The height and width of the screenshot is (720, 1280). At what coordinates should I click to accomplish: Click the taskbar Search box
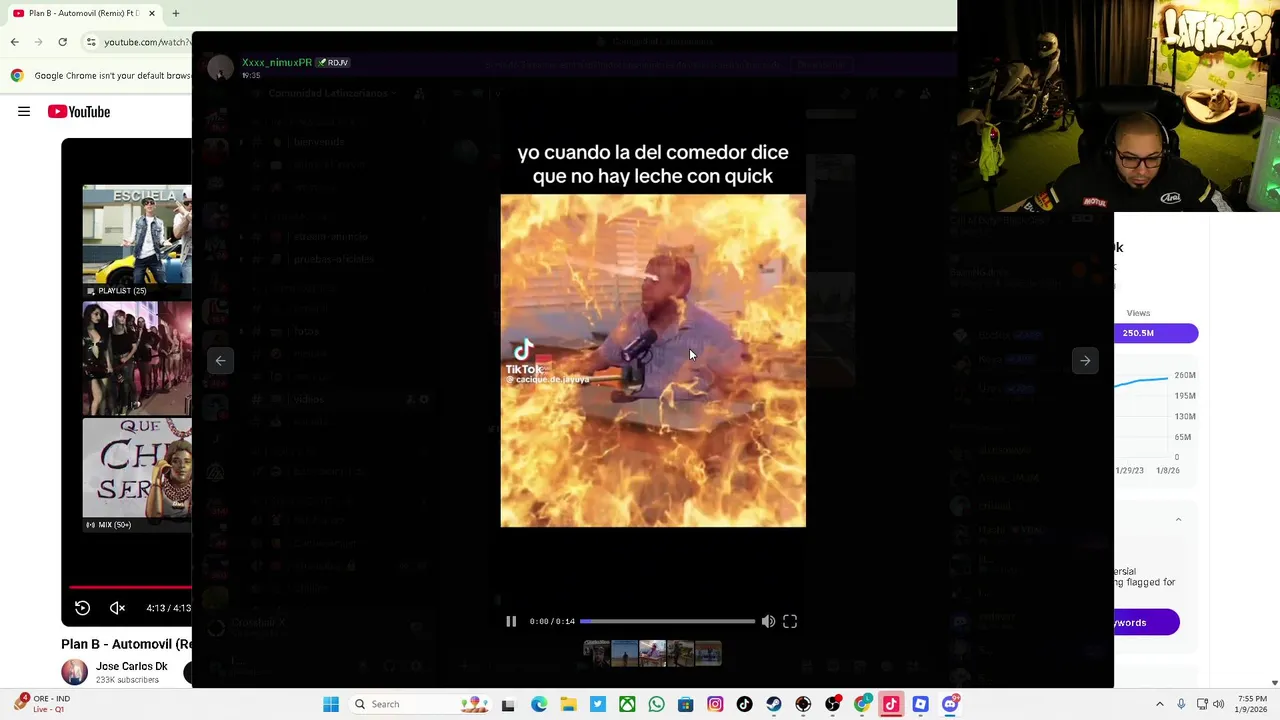pos(419,704)
